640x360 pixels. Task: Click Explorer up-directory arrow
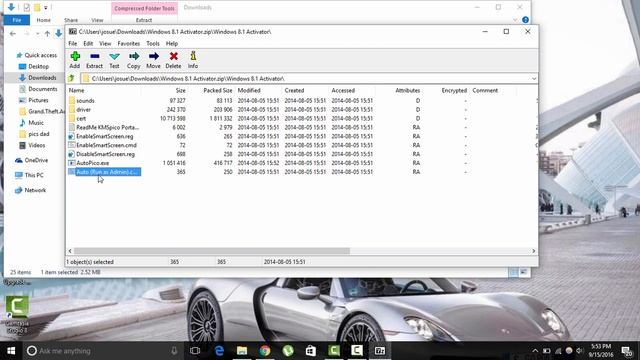(x=47, y=34)
